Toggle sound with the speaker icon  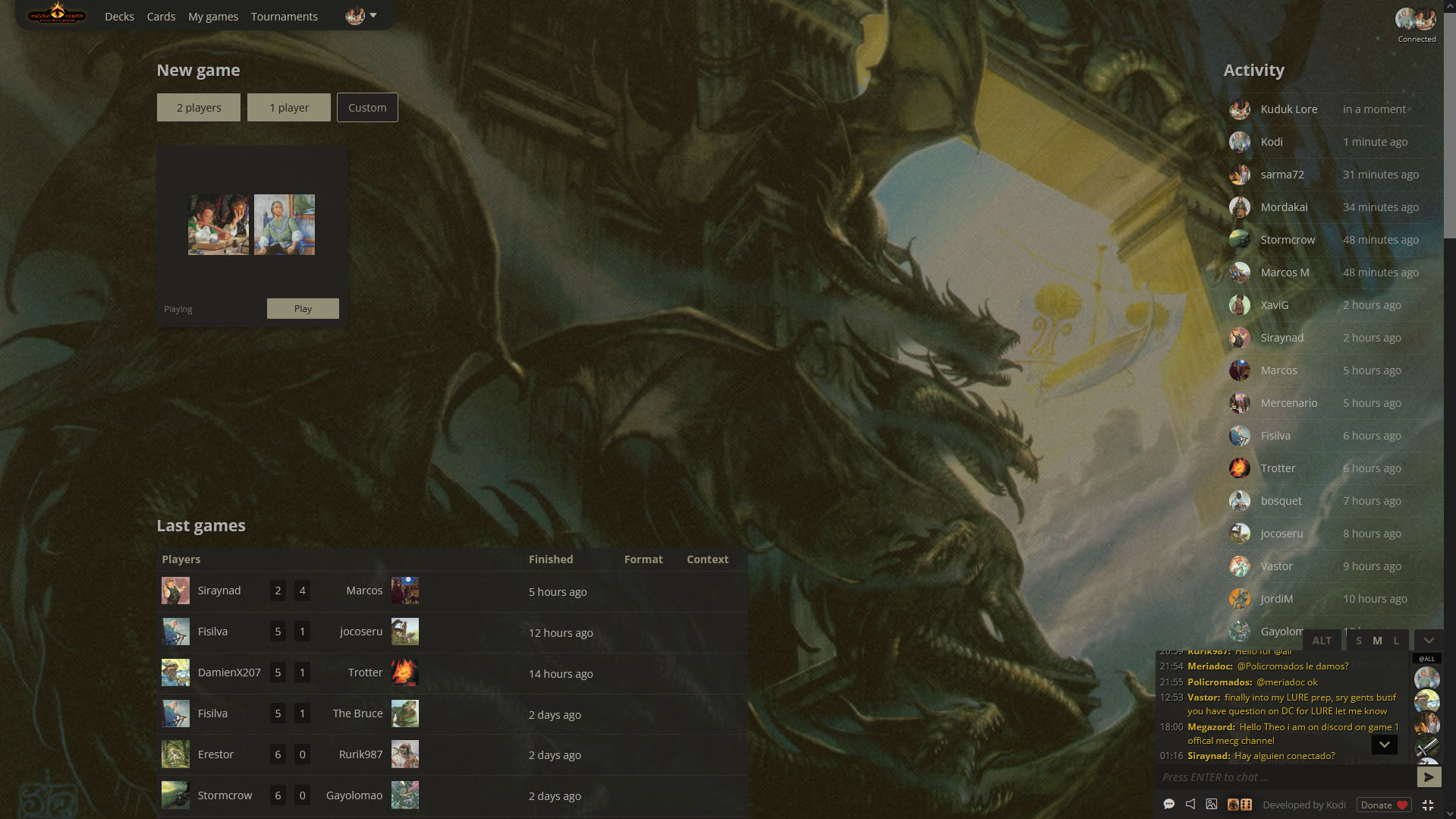click(1190, 805)
